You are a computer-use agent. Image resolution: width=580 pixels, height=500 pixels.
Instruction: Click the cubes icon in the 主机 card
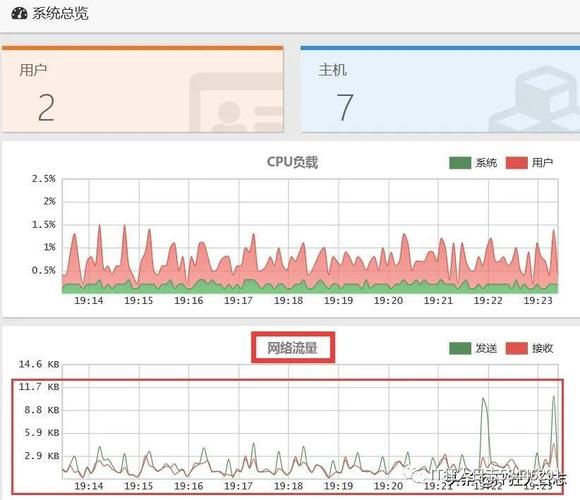[x=535, y=99]
